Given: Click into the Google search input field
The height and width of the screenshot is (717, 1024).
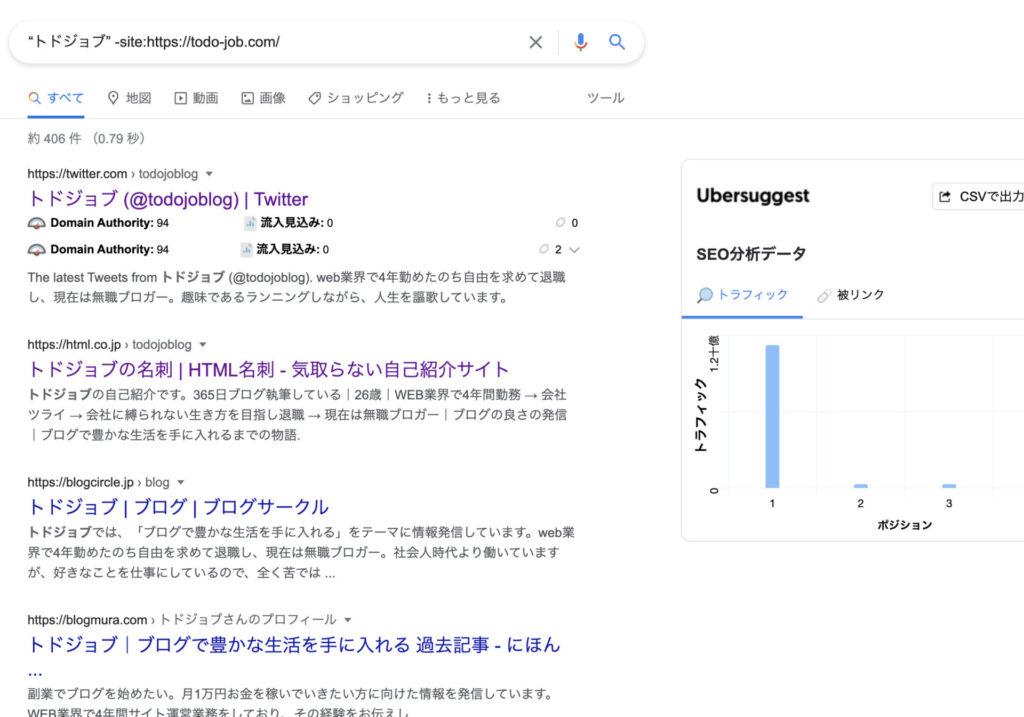Looking at the screenshot, I should (271, 42).
